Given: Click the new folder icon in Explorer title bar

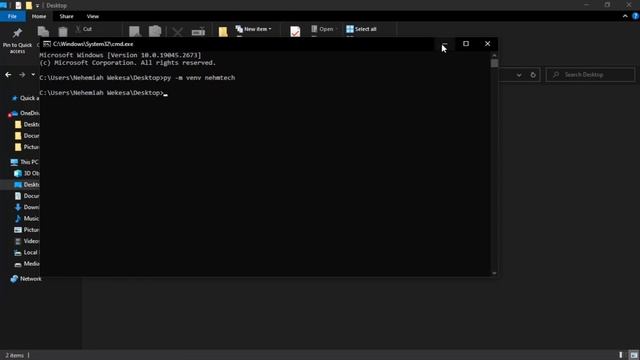Looking at the screenshot, I should (29, 6).
